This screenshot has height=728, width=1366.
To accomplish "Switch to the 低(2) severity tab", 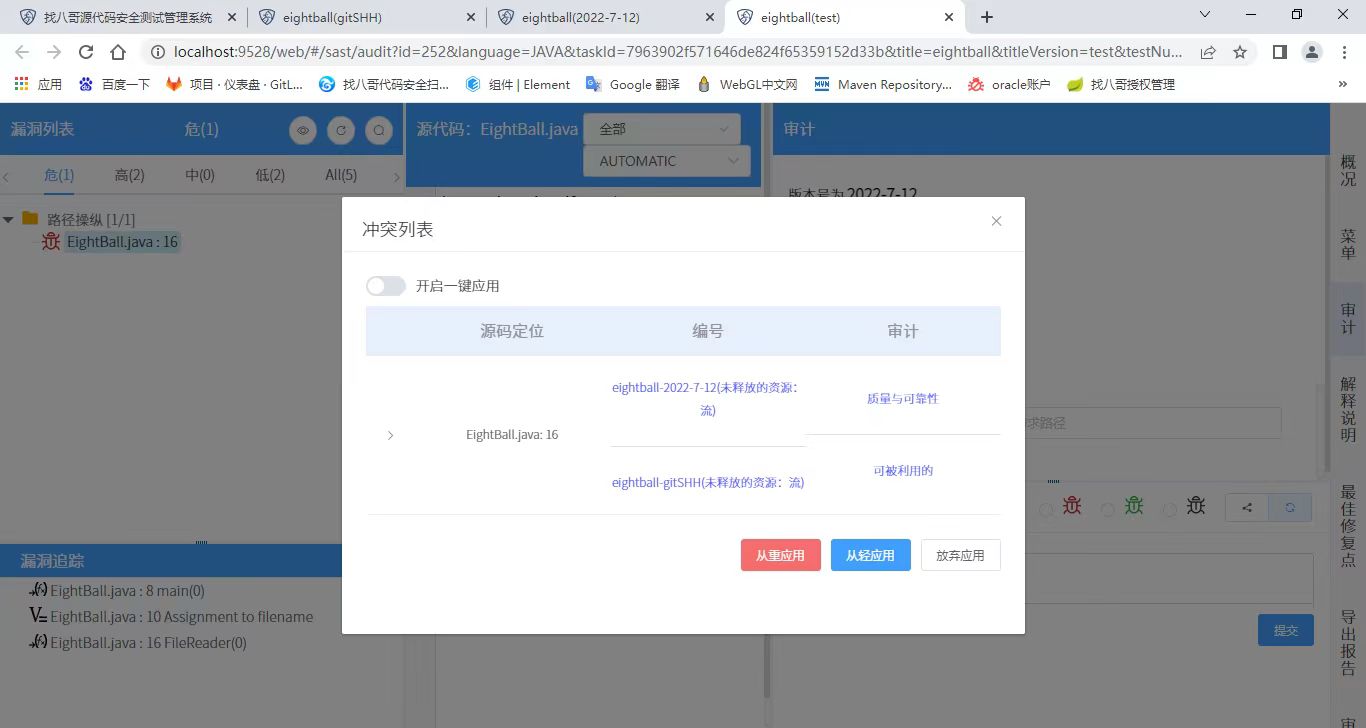I will [270, 175].
